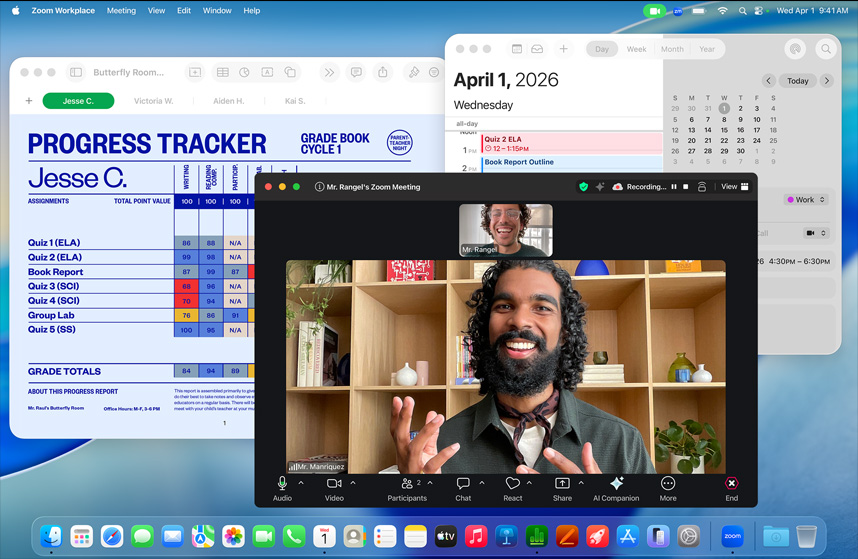Expand the React options chevron
Viewport: 858px width, 559px height.
click(530, 483)
